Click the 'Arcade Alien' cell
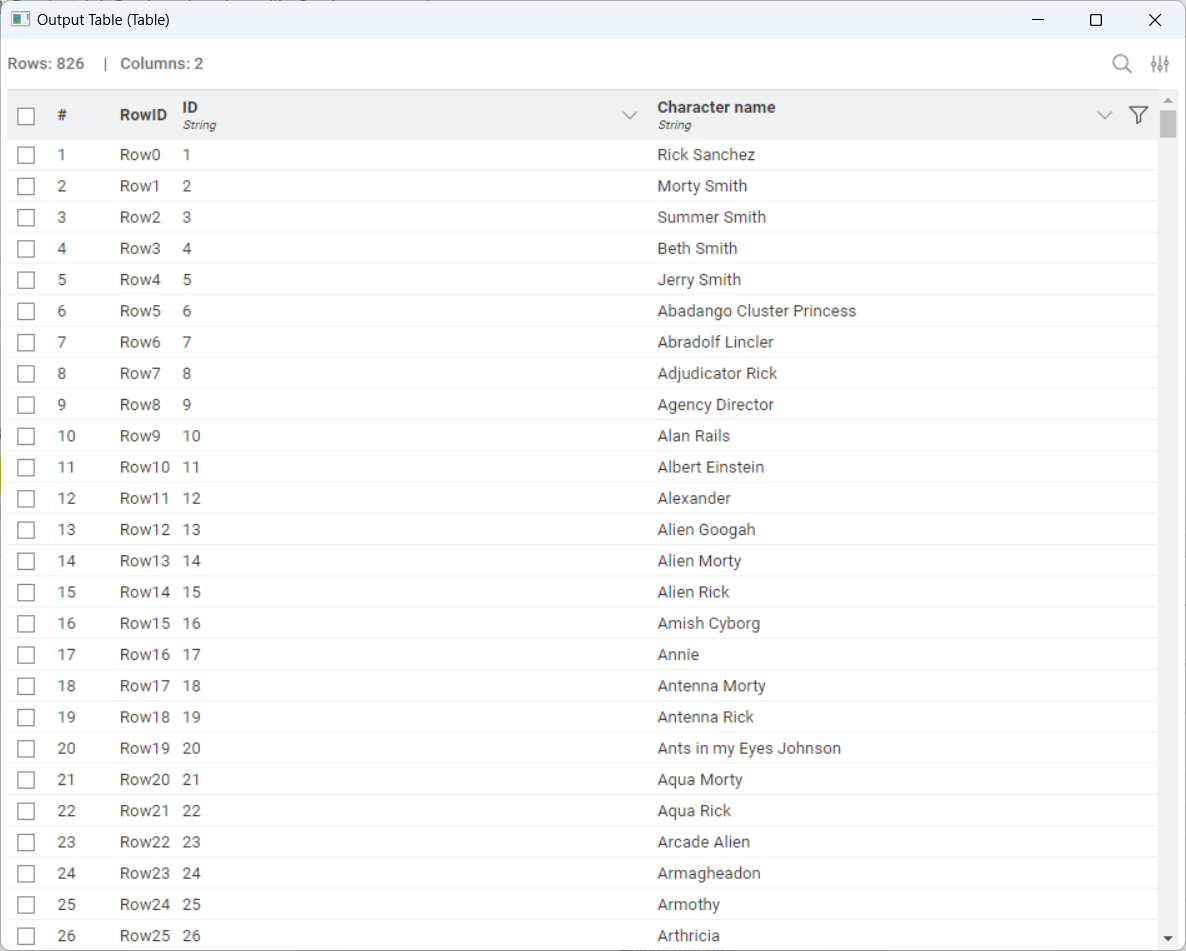This screenshot has height=951, width=1186. tap(703, 842)
